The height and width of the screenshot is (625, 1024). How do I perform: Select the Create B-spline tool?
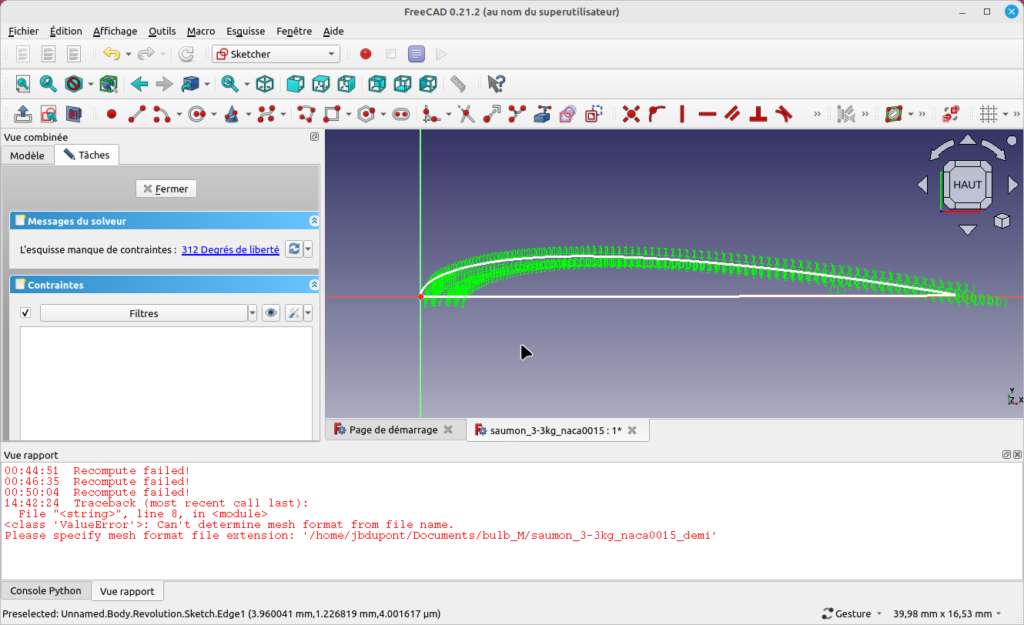266,114
